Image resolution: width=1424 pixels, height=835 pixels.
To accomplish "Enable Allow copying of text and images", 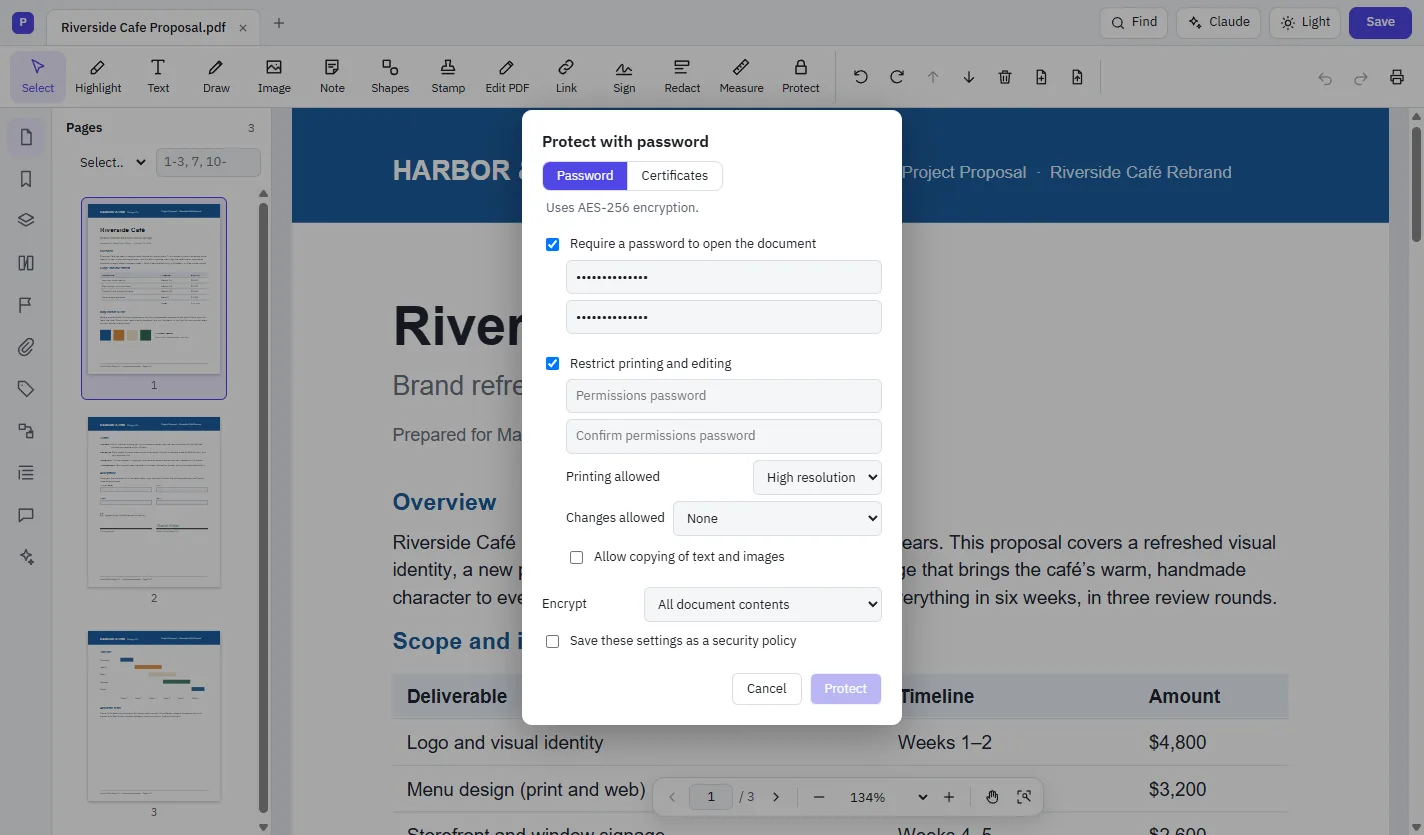I will coord(576,557).
